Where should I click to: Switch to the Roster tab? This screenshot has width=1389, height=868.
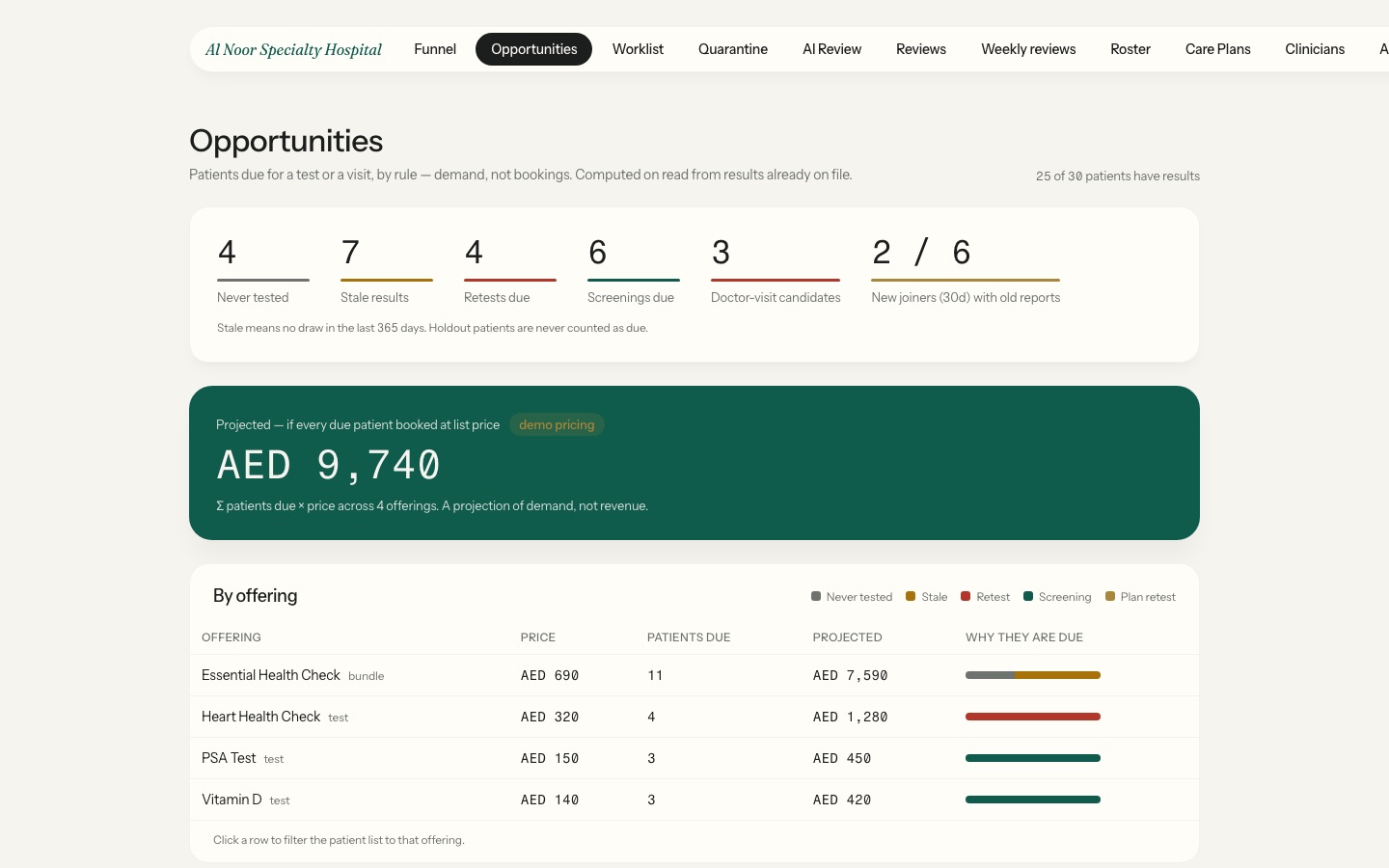(x=1130, y=49)
